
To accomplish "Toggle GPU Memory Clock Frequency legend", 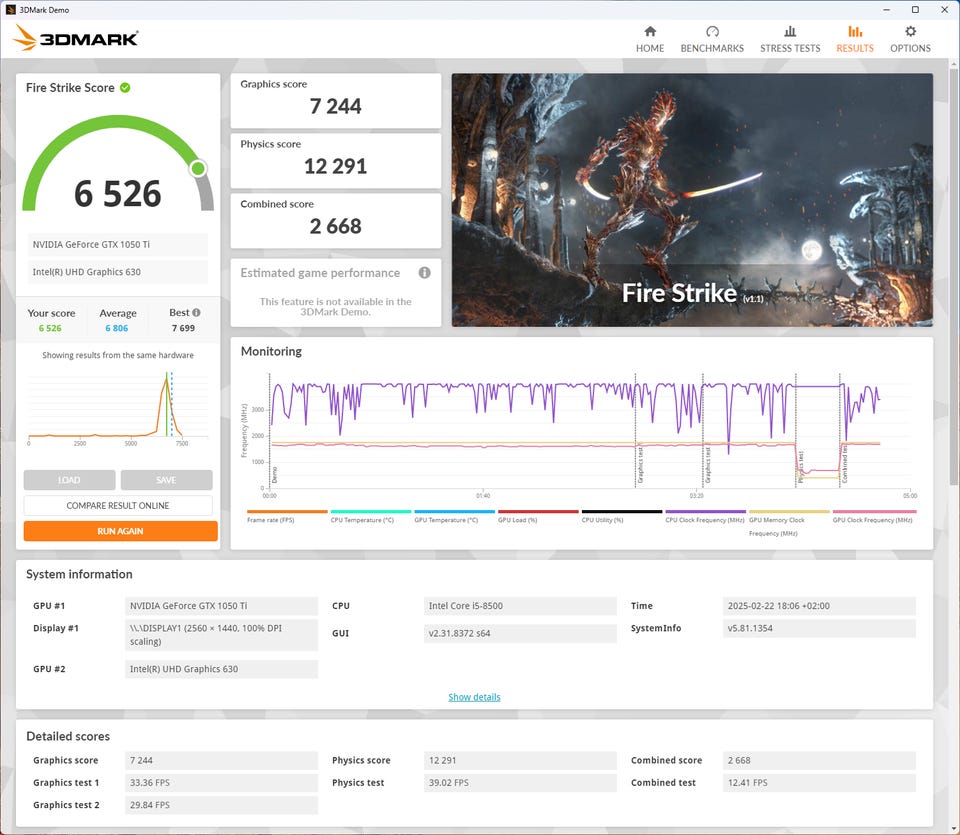I will 789,512.
